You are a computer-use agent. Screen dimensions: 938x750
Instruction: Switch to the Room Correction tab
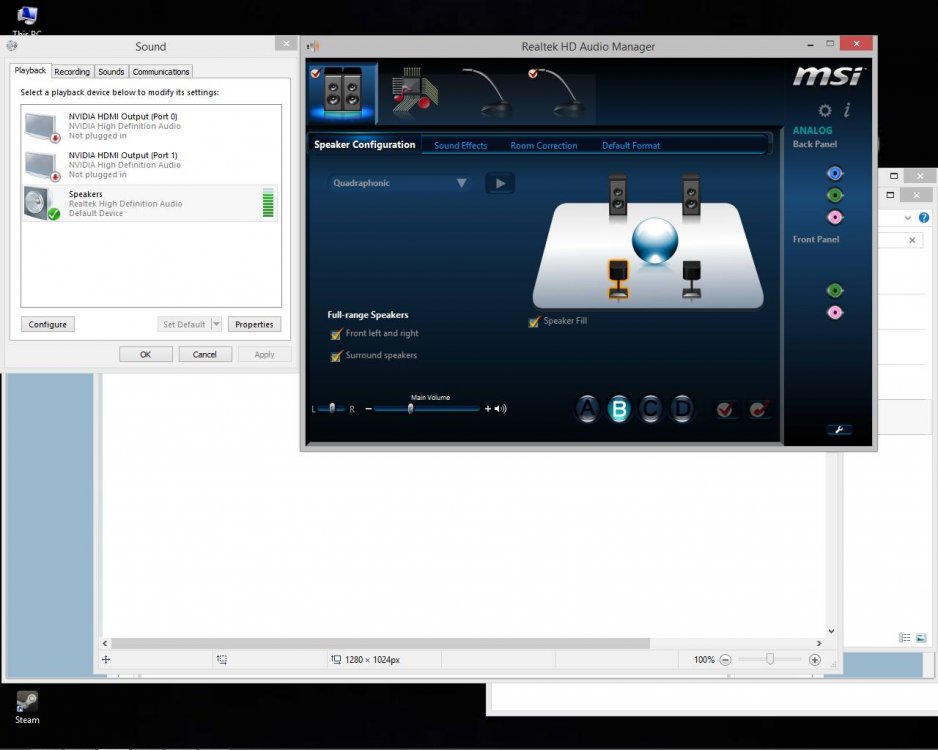(543, 145)
